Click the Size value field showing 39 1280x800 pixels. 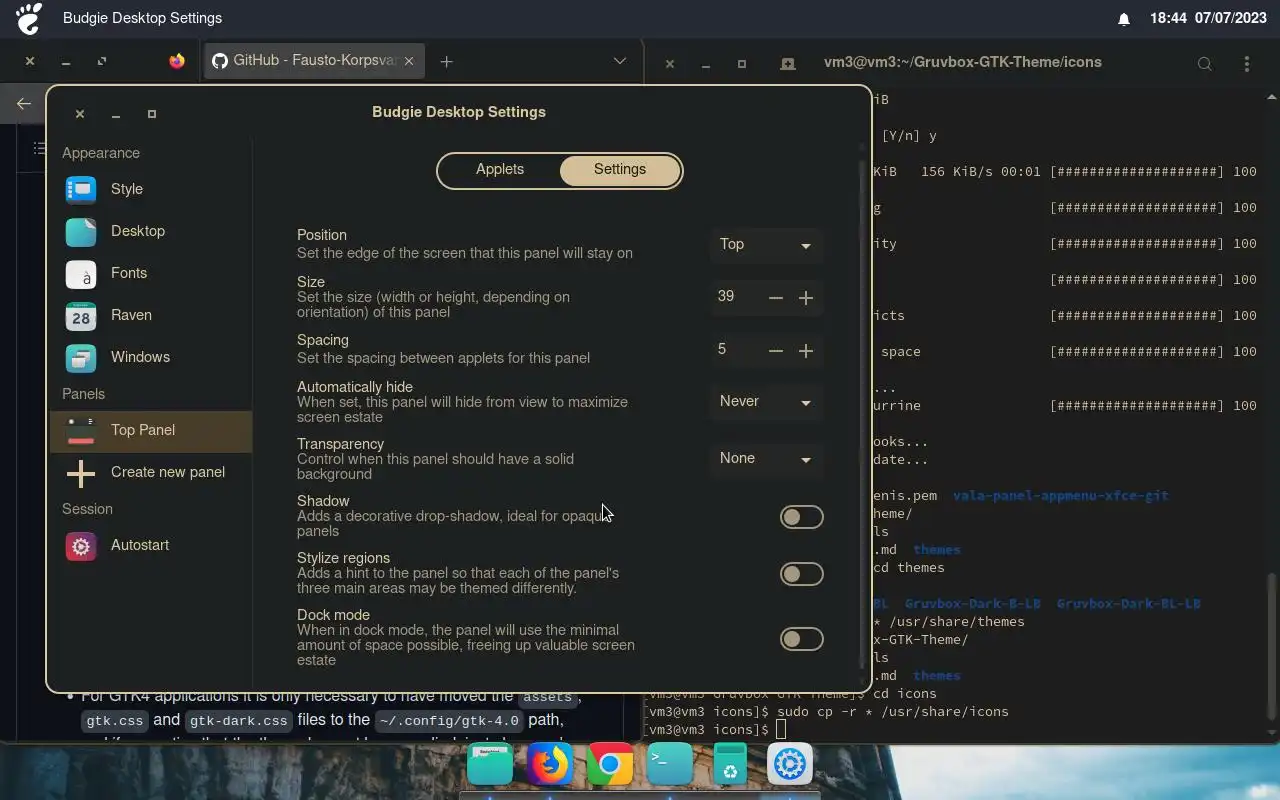(735, 297)
